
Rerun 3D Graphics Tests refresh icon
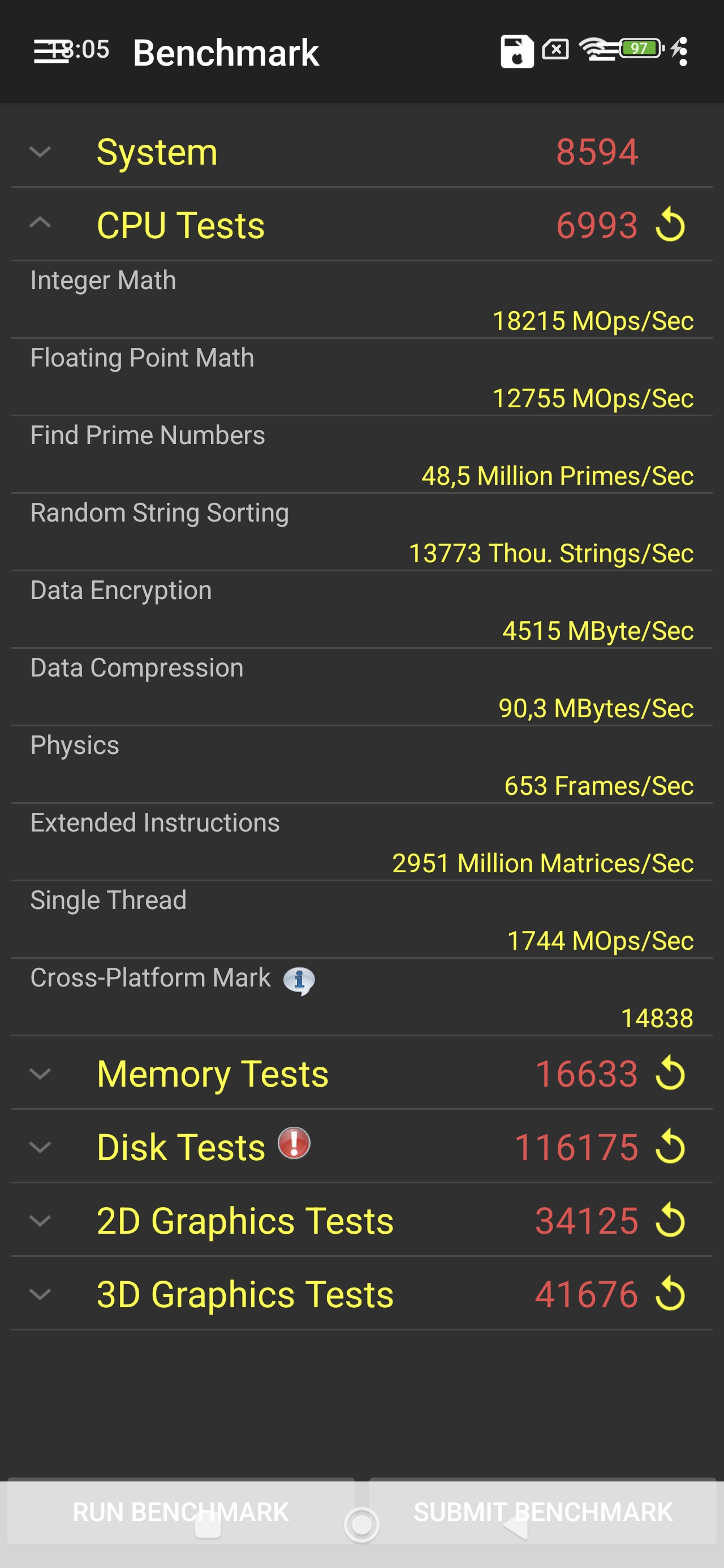[670, 1294]
